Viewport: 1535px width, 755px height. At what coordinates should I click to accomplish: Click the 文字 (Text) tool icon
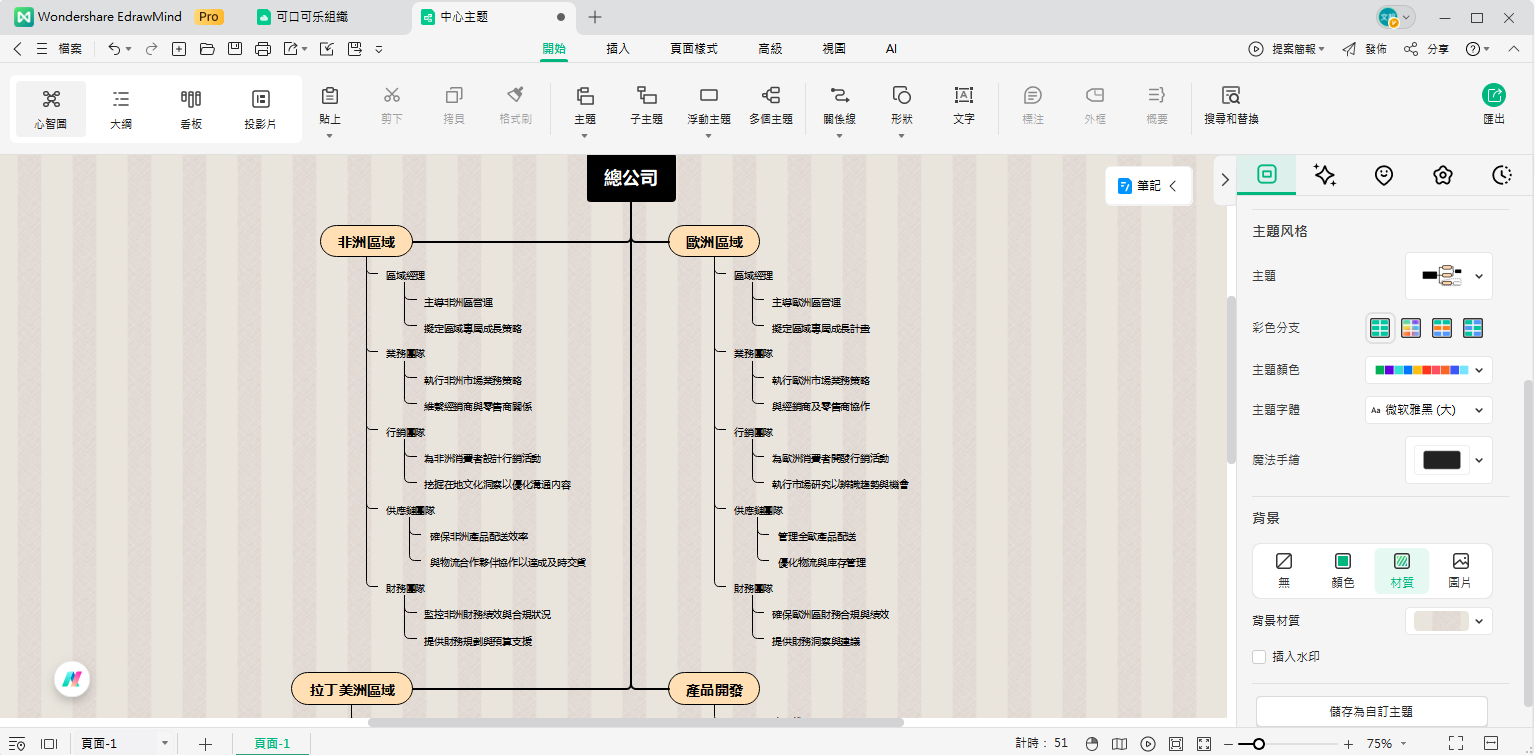[x=963, y=96]
